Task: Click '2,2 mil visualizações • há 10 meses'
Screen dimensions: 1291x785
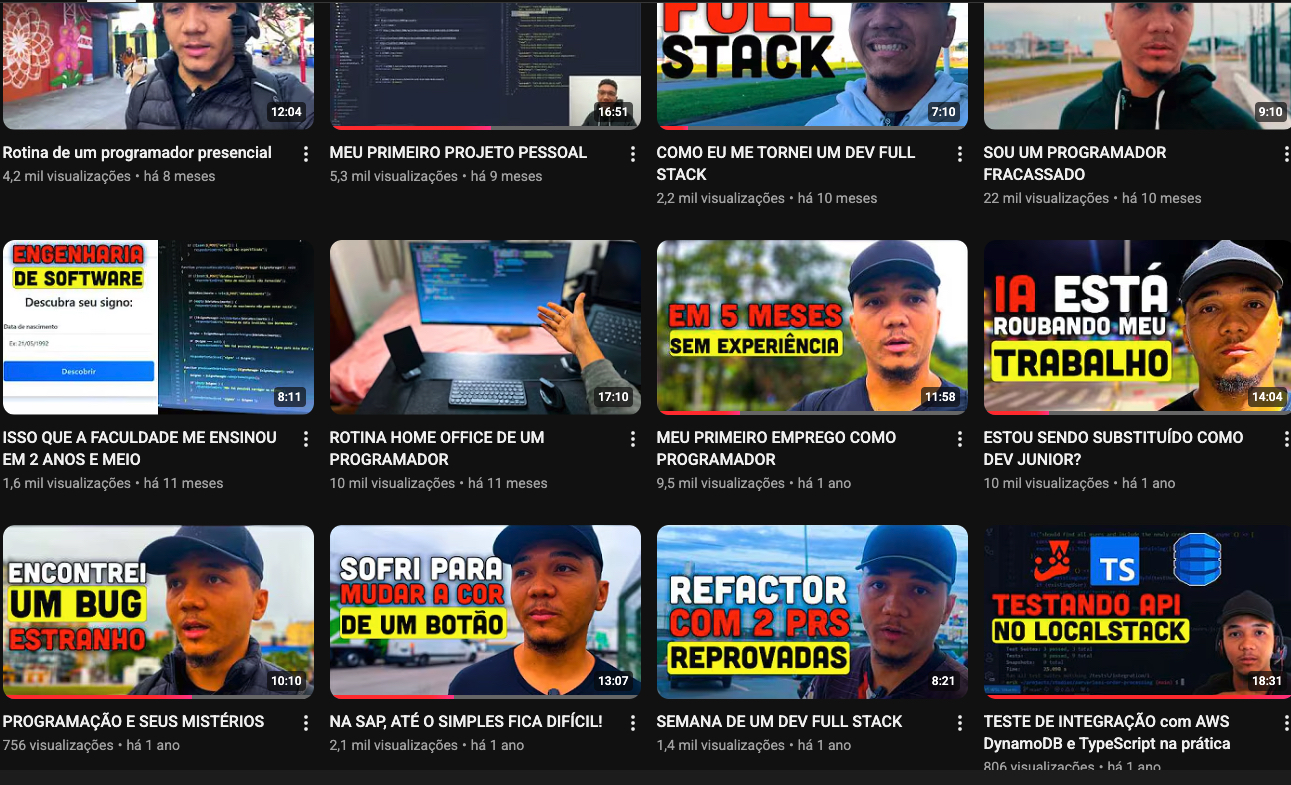Action: [x=767, y=198]
